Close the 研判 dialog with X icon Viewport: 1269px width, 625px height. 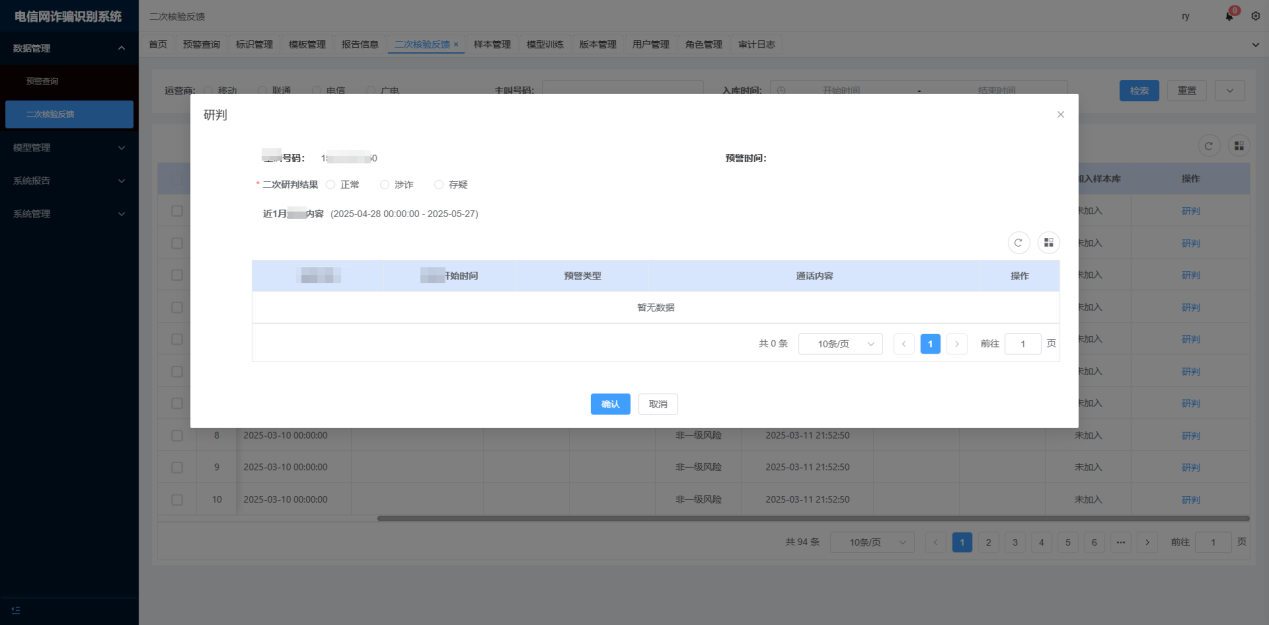[1060, 115]
